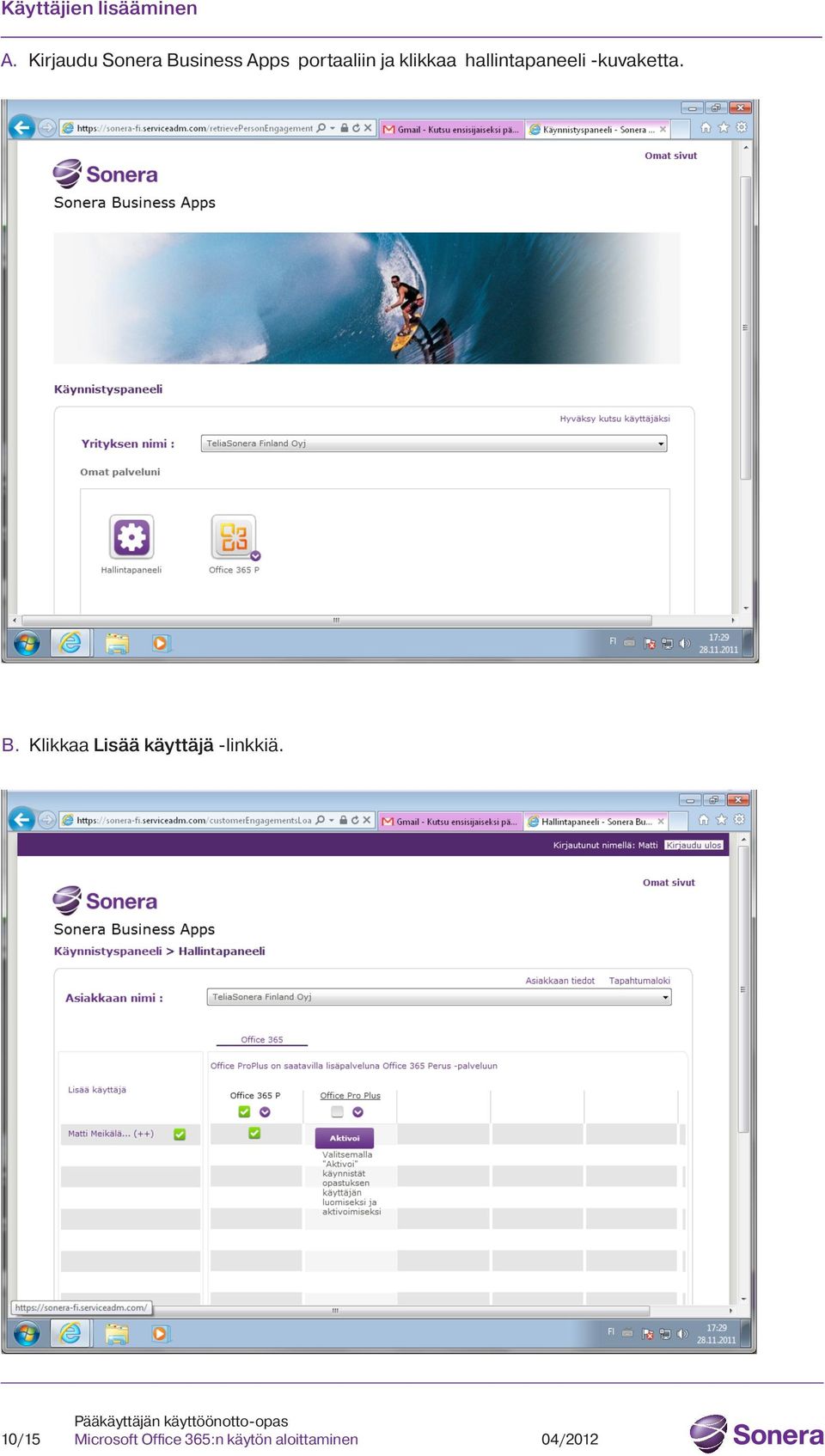Expand the chevron on the Office 365 P service icon
825x1456 pixels.
pyautogui.click(x=255, y=556)
